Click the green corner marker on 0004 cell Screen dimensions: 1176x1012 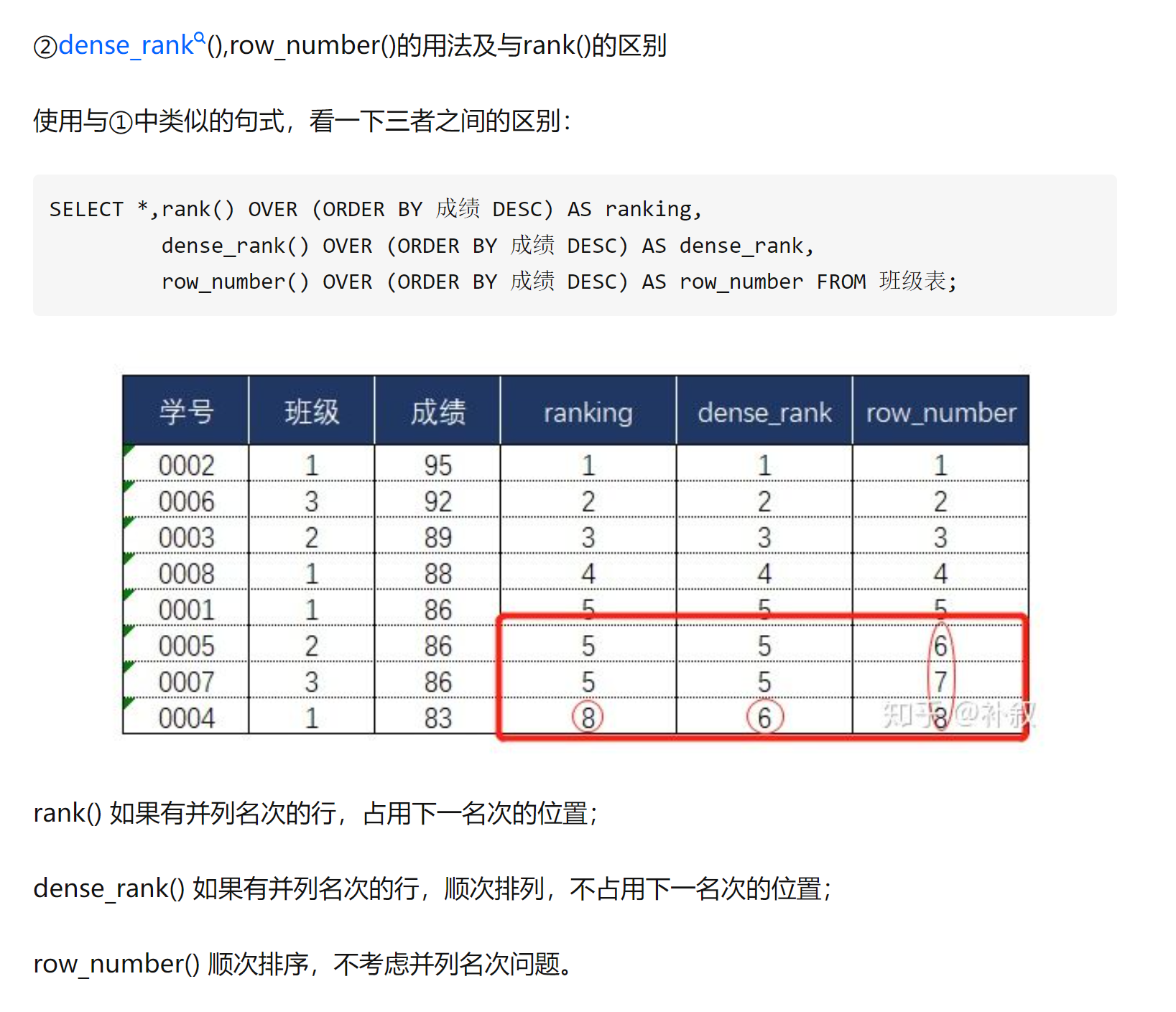coord(129,702)
